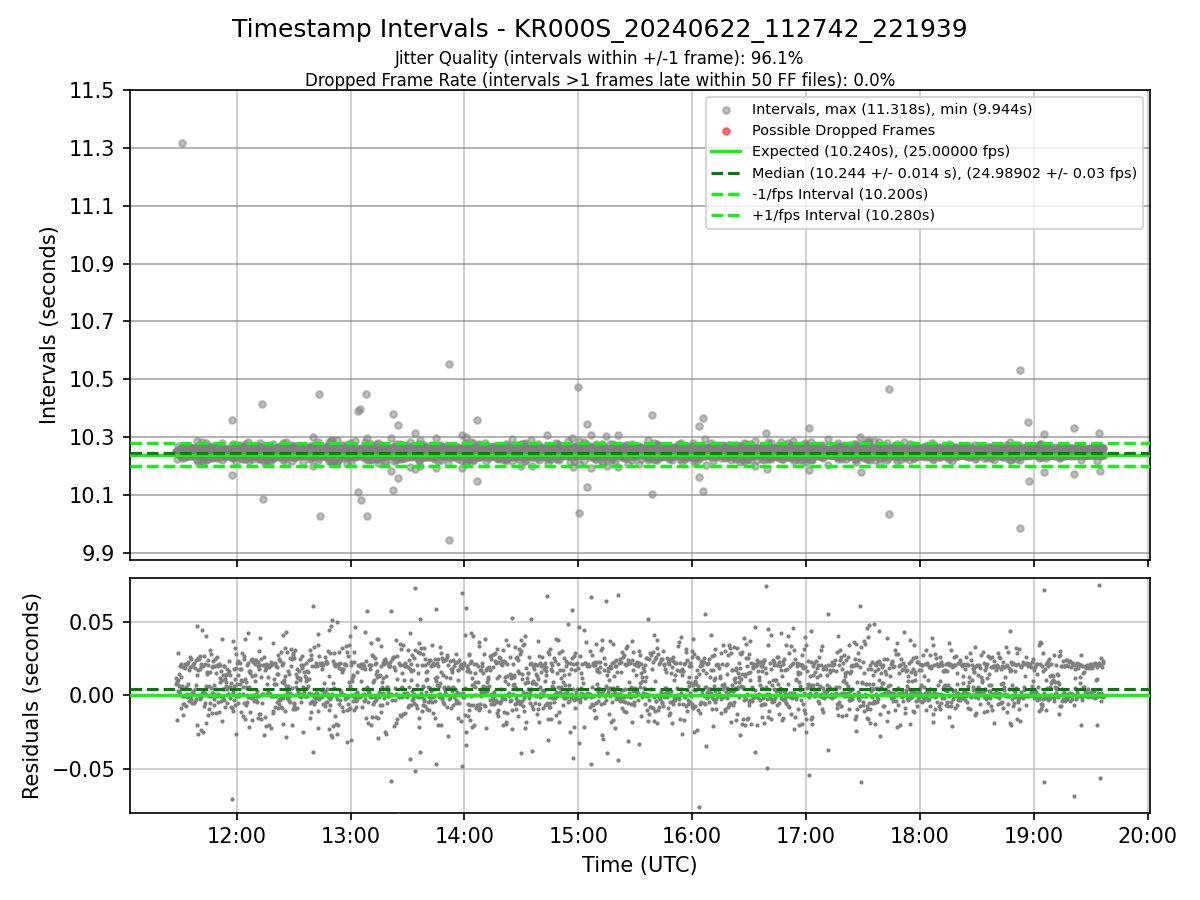Click the "Possible Dropped Frames" legend entry

tap(843, 130)
